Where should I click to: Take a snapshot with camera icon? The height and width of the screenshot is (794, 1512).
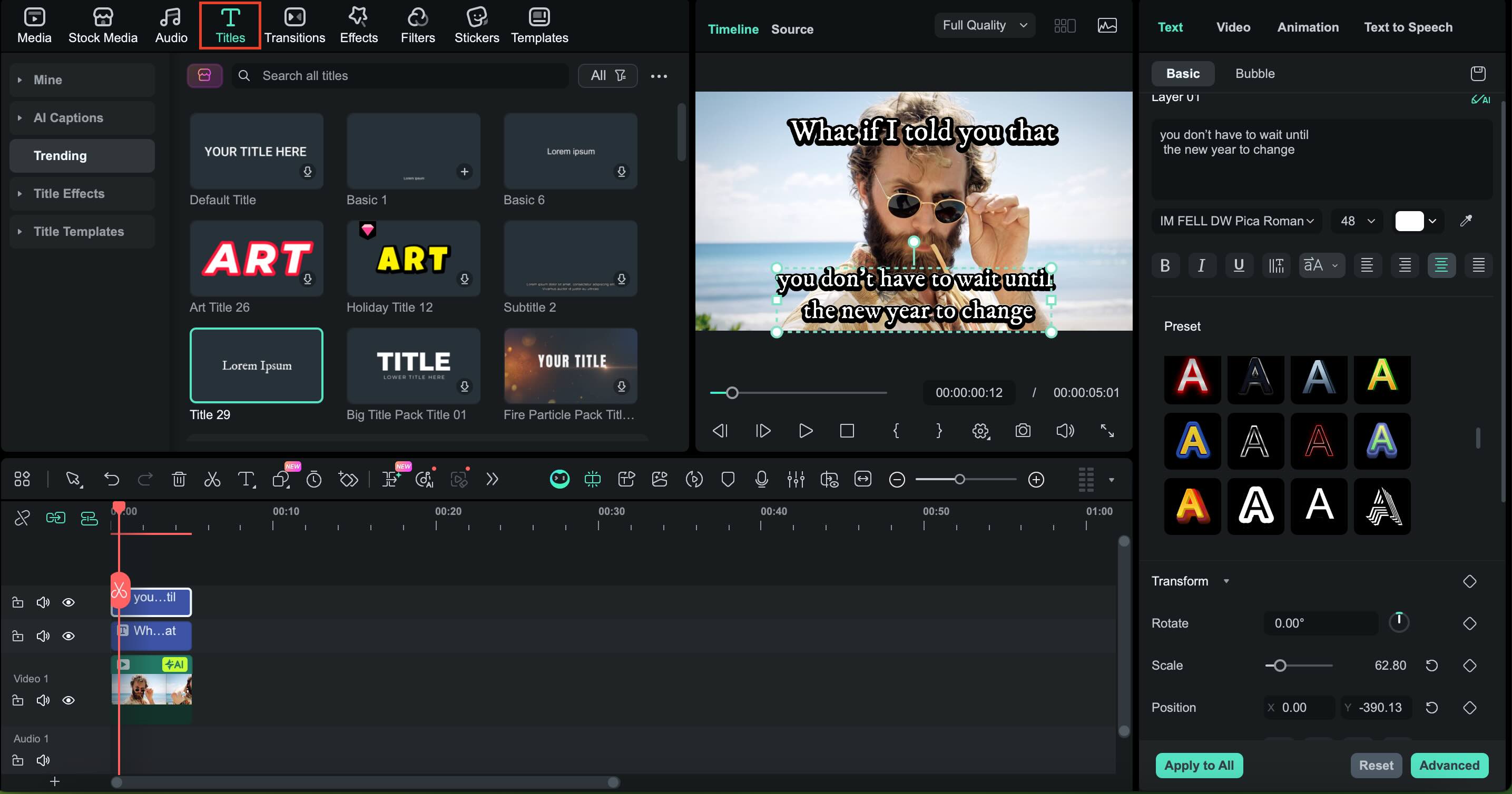[x=1023, y=431]
